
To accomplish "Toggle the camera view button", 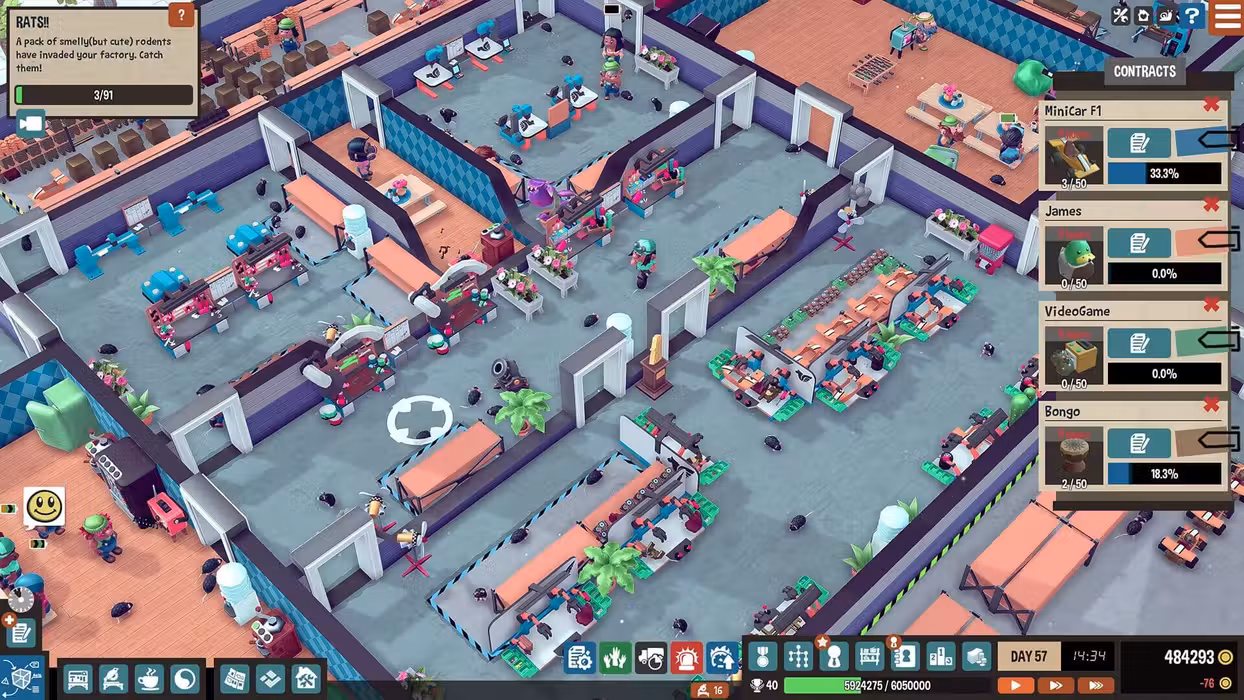I will 30,123.
